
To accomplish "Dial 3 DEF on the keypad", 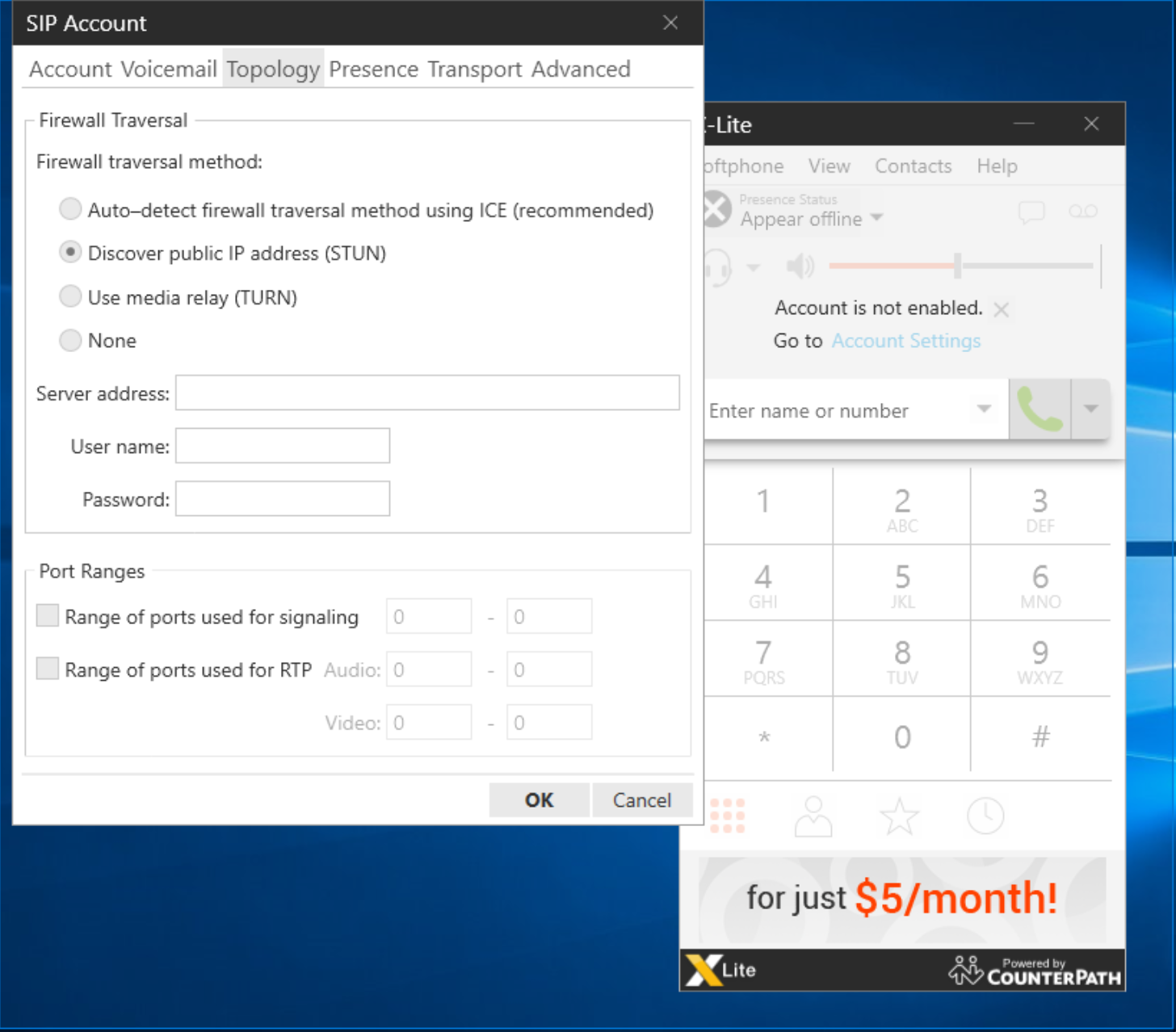I will (1040, 506).
